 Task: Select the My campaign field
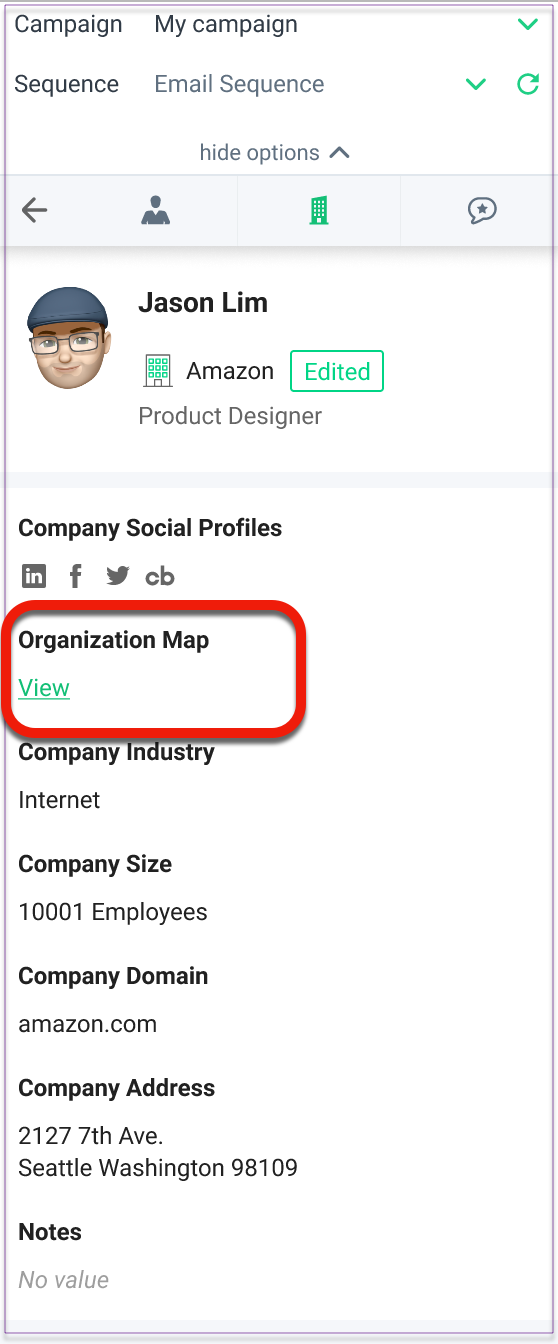point(226,24)
